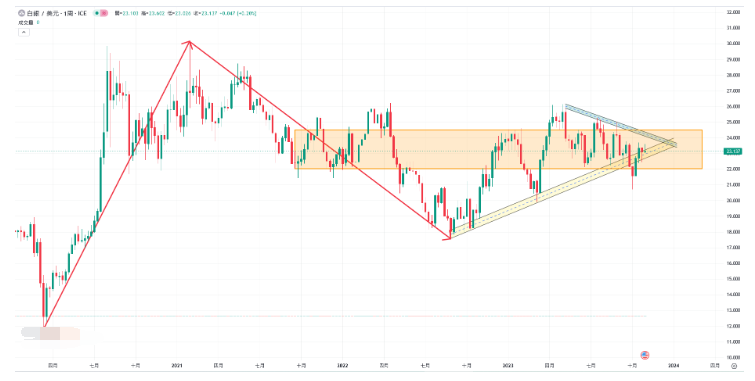The image size is (755, 381).
Task: Click the 2022 time axis label
Action: [342, 366]
